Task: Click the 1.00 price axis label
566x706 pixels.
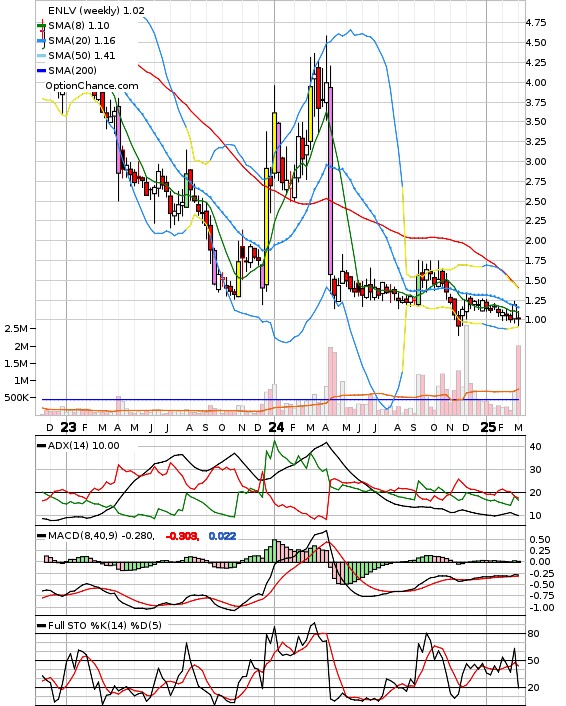Action: (x=536, y=320)
